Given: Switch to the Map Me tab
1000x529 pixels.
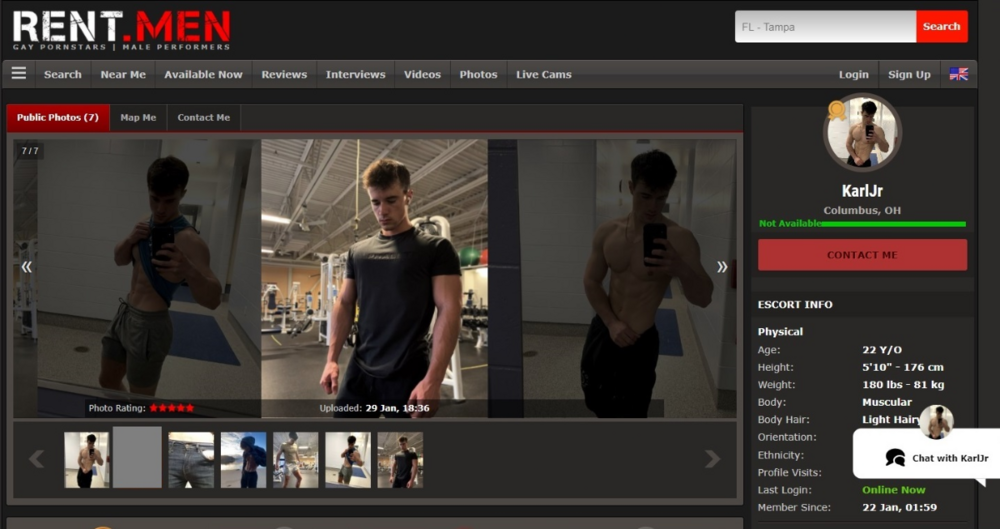Looking at the screenshot, I should click(138, 118).
